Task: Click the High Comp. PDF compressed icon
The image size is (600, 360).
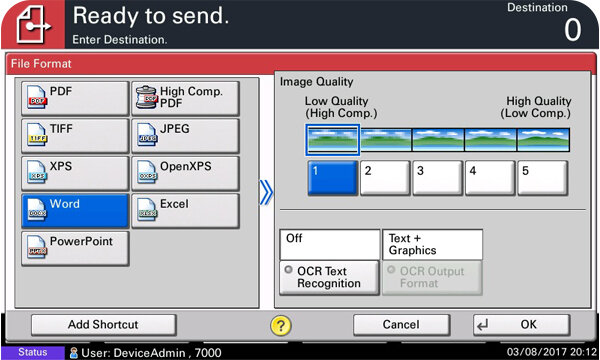Action: click(147, 97)
